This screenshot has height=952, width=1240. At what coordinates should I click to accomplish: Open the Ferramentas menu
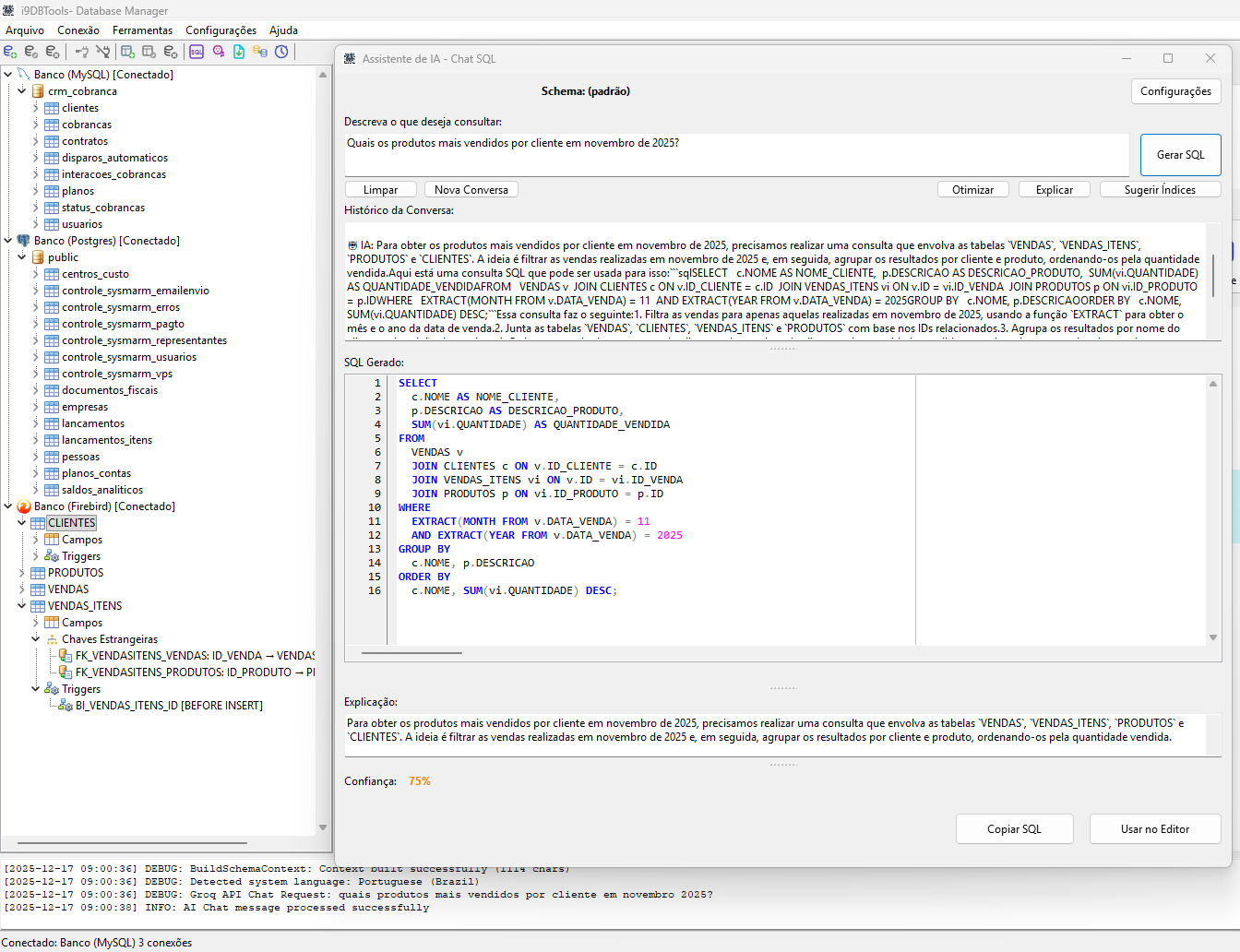[x=142, y=30]
